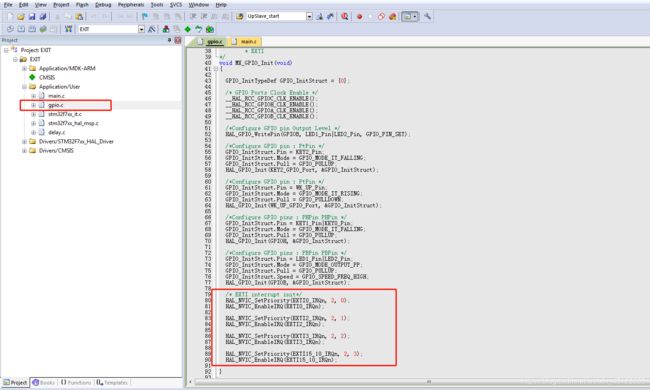Switch to the Functions panel tab
The image size is (650, 390).
76,383
